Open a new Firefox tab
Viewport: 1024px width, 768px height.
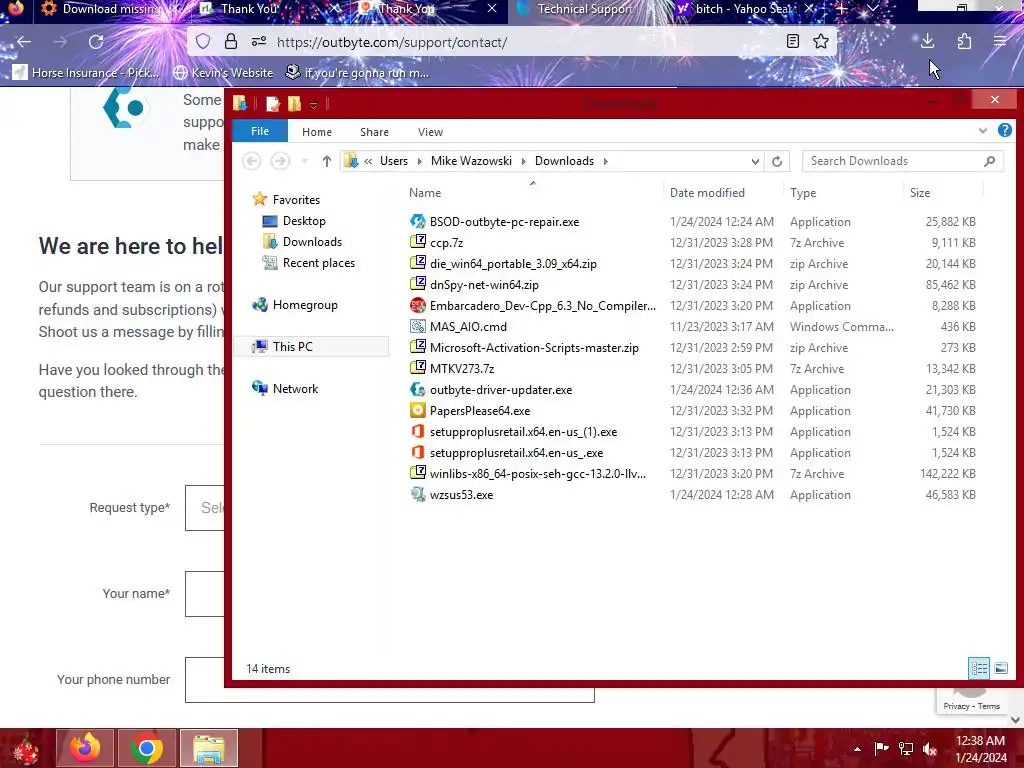tap(841, 9)
